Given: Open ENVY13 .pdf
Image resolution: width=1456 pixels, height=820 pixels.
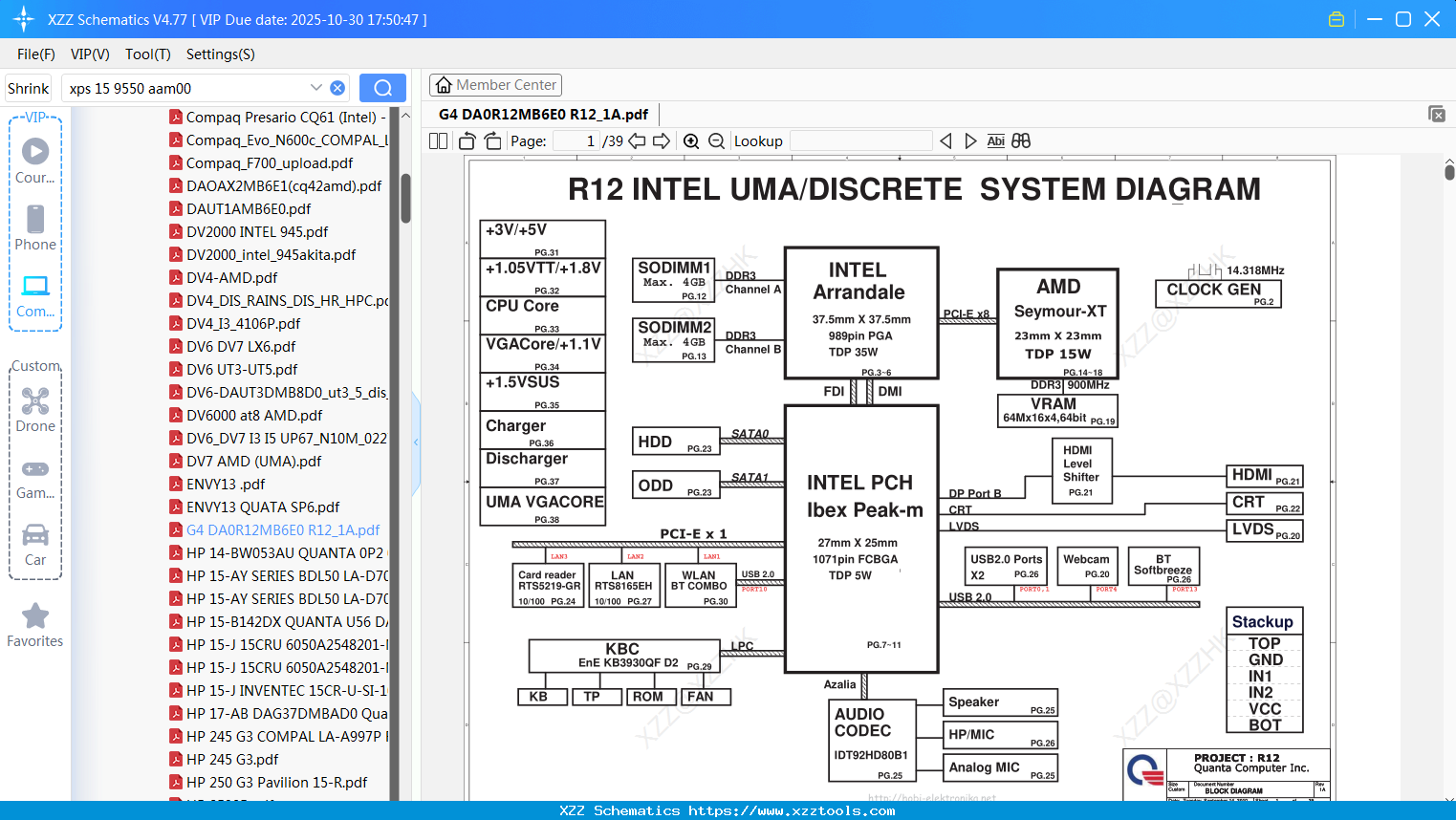Looking at the screenshot, I should click(x=218, y=484).
